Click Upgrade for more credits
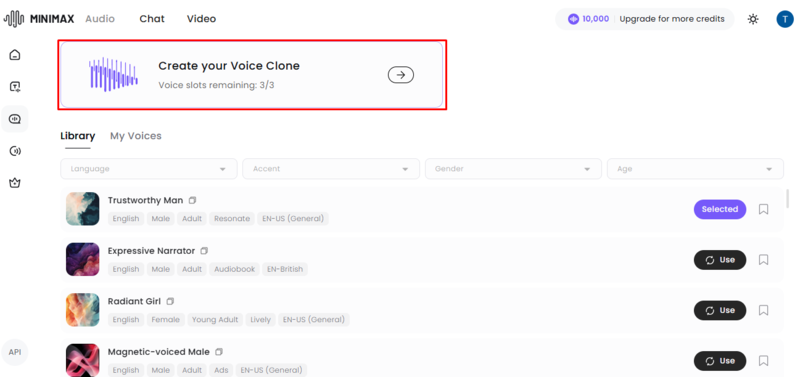This screenshot has width=800, height=377. (x=672, y=19)
